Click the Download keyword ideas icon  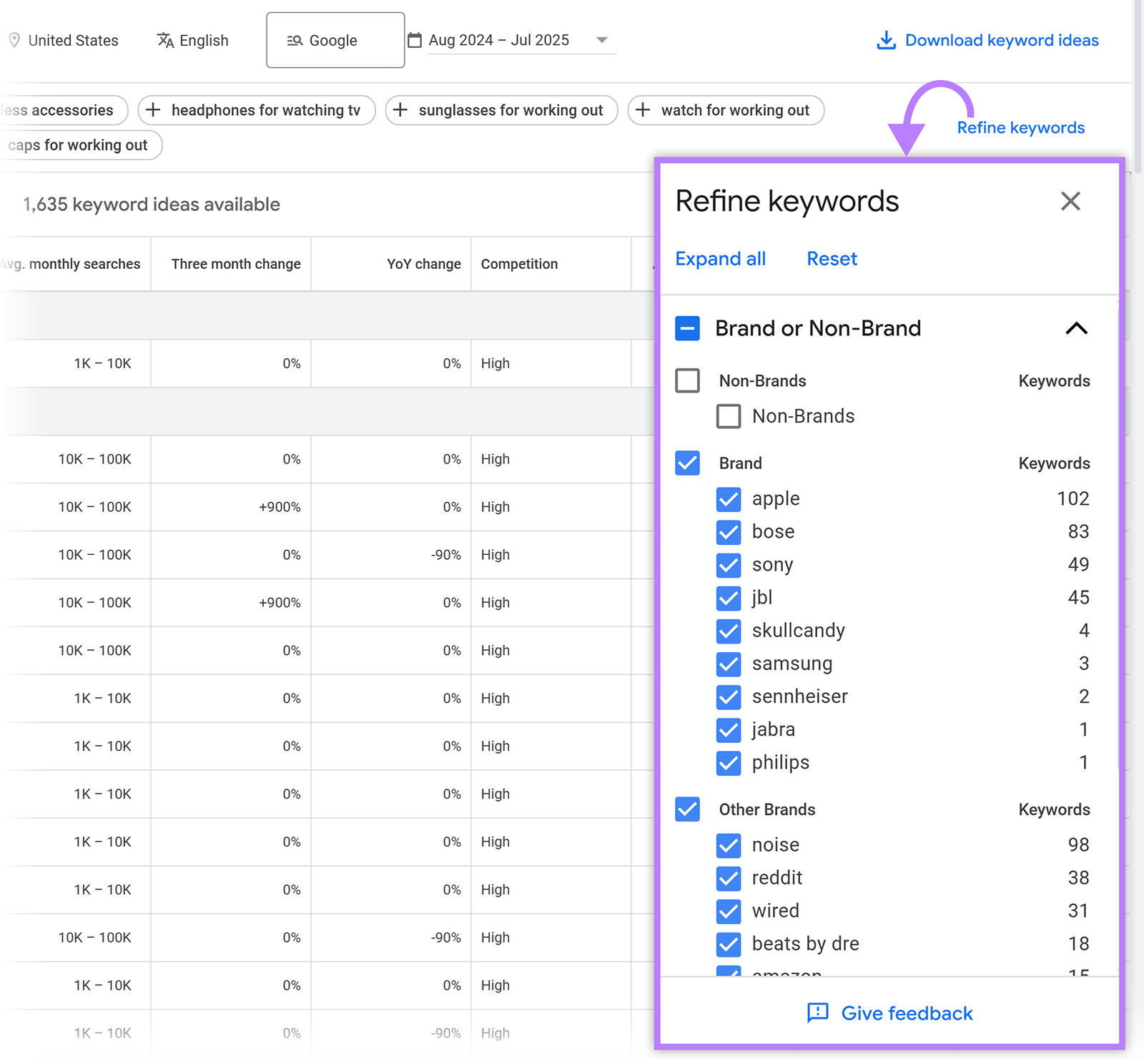887,41
